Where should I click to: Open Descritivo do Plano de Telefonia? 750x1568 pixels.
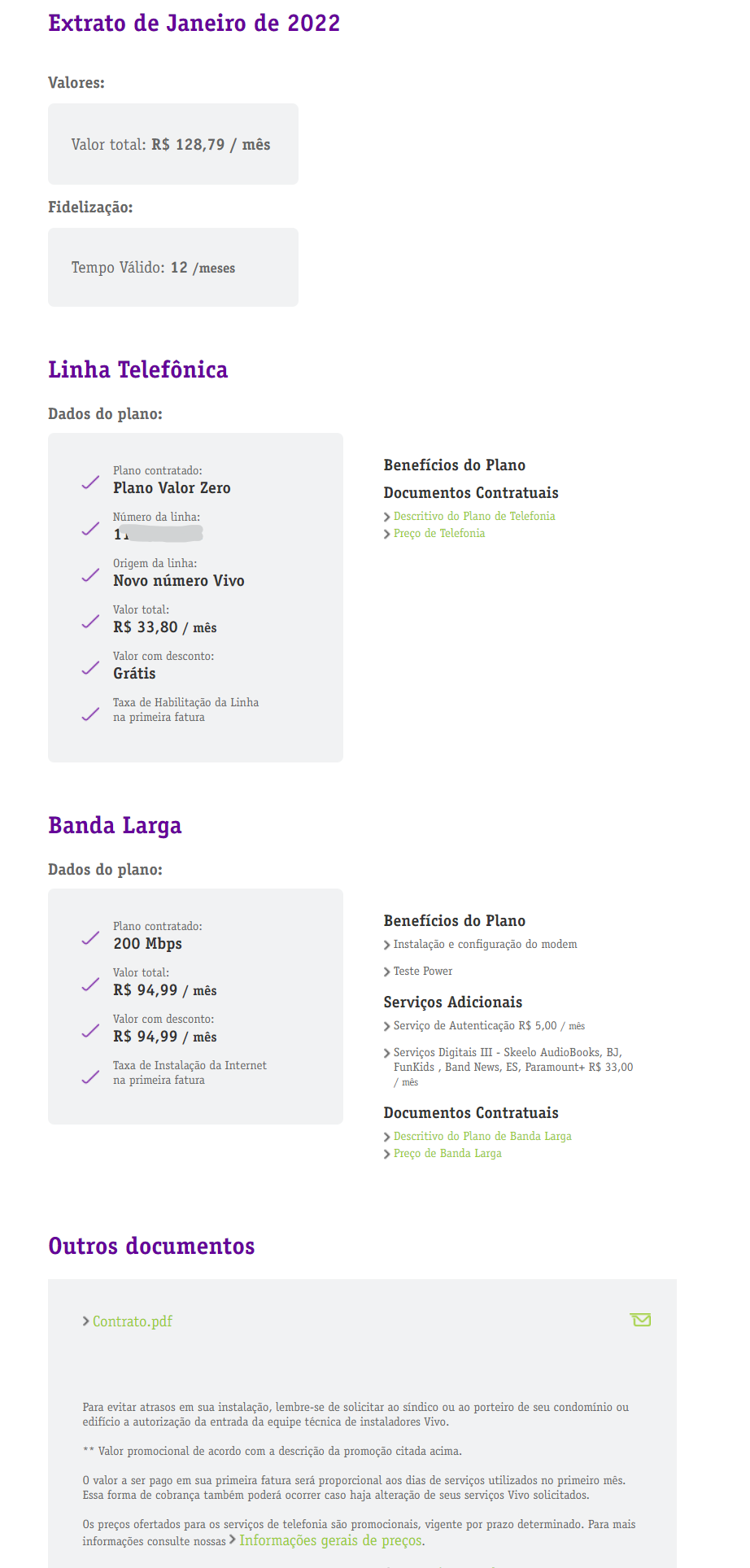474,516
